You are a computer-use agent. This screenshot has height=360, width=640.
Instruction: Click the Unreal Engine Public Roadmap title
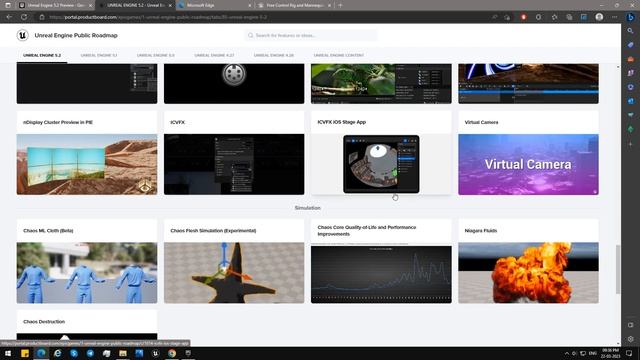coord(76,36)
